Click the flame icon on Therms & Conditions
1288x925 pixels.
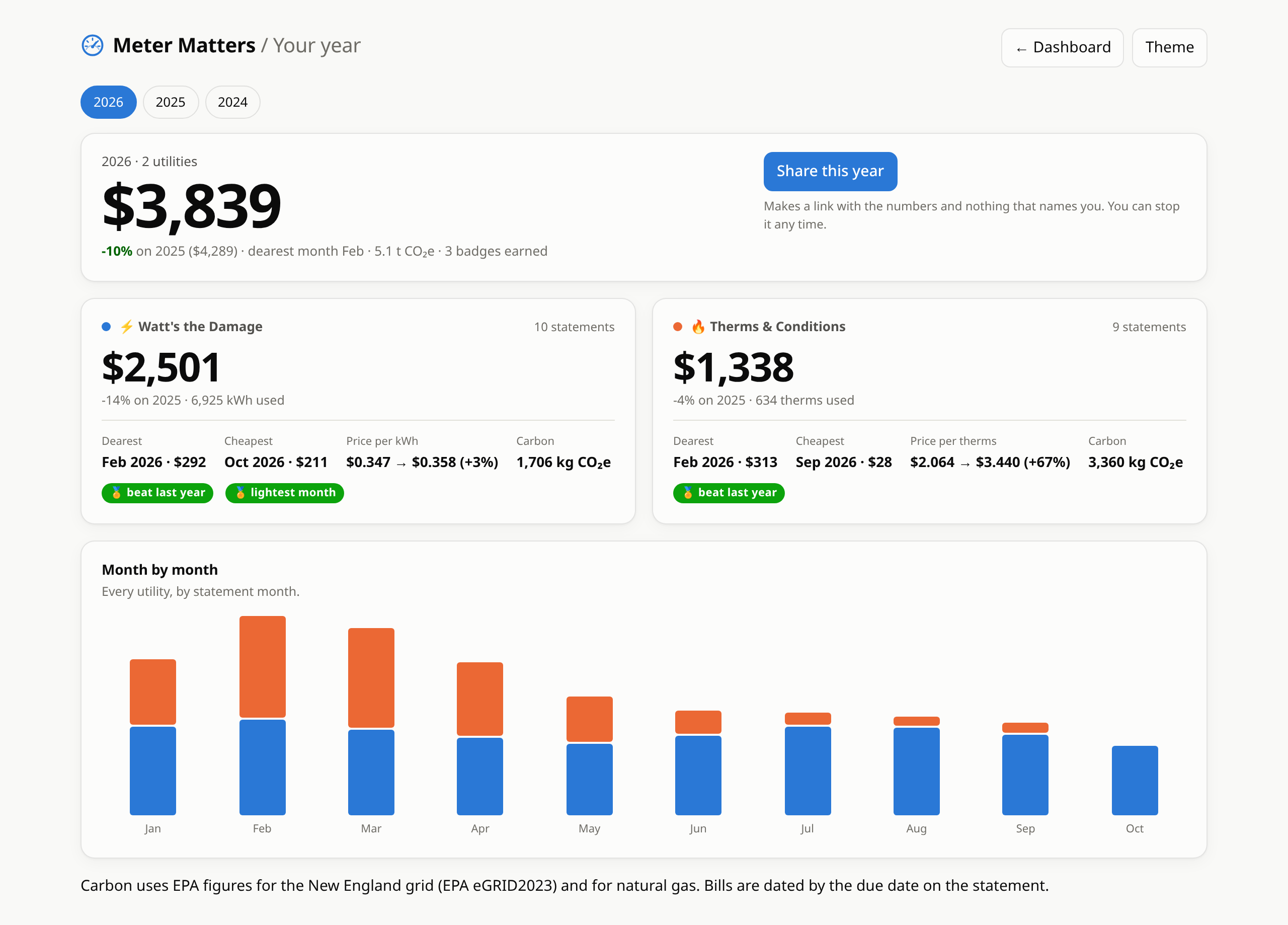(x=698, y=327)
